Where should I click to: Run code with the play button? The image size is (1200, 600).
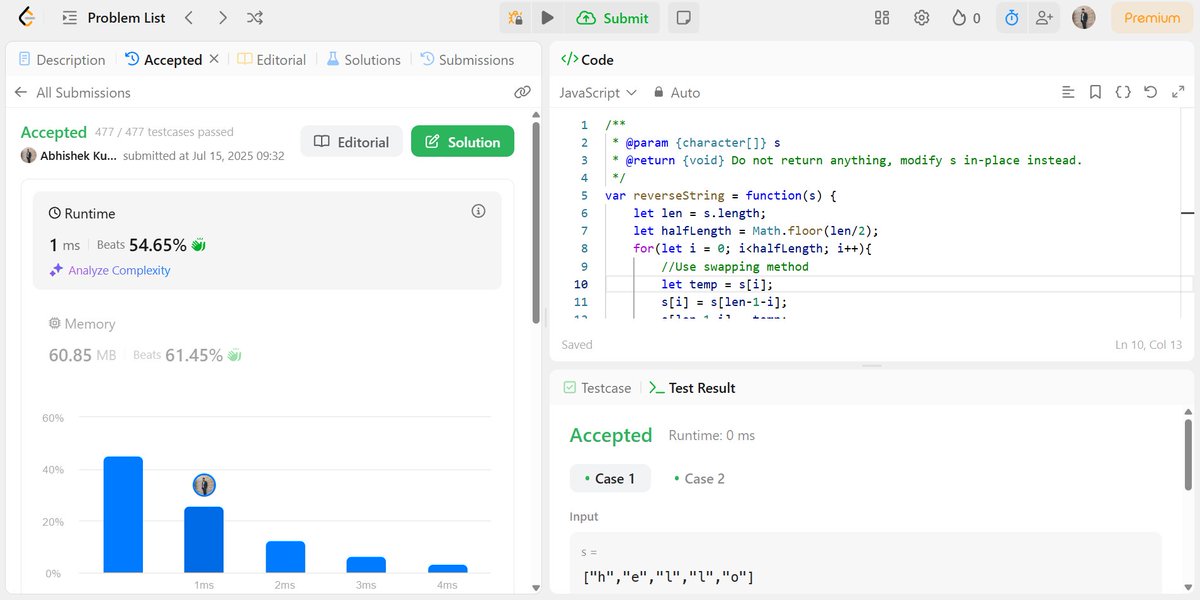[x=548, y=18]
